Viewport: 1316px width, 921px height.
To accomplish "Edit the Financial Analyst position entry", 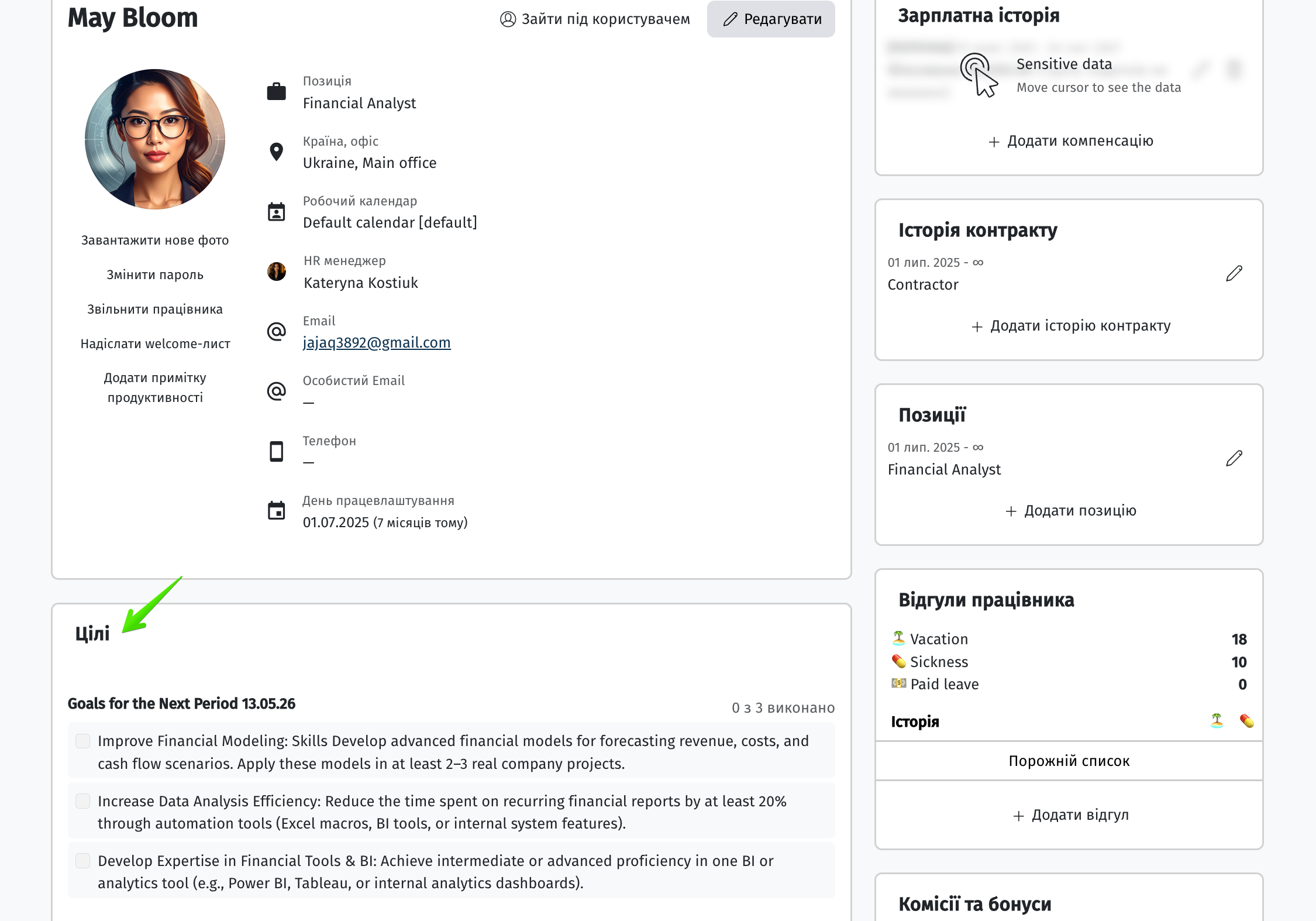I will pos(1234,458).
